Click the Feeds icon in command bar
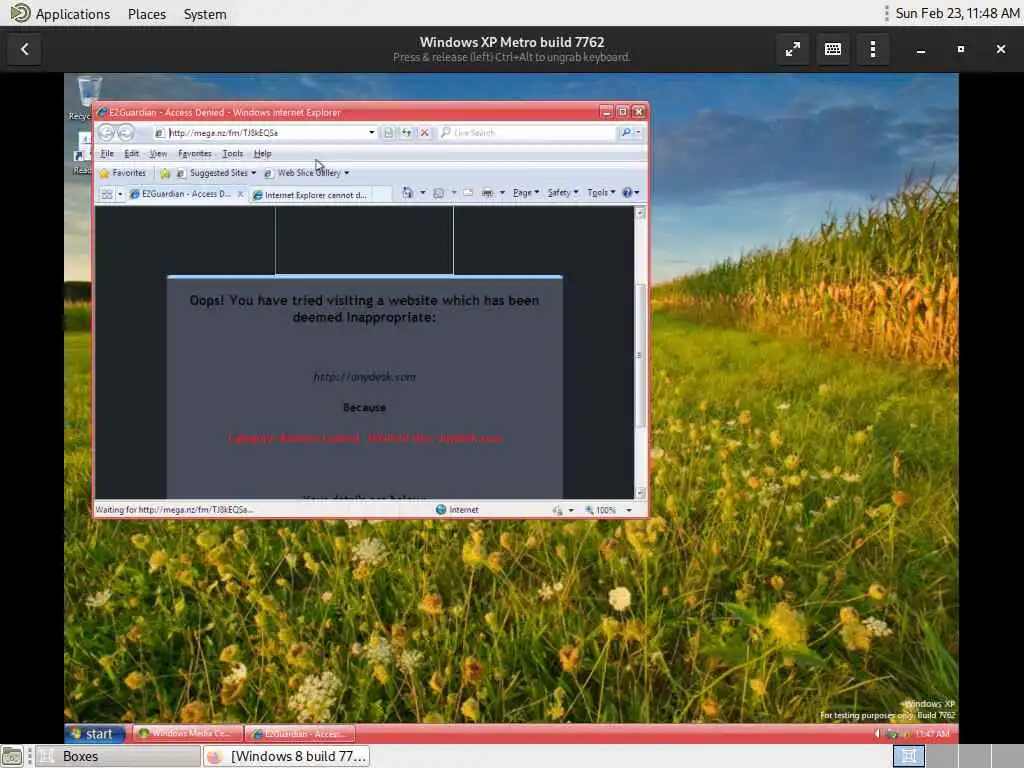 pyautogui.click(x=438, y=193)
